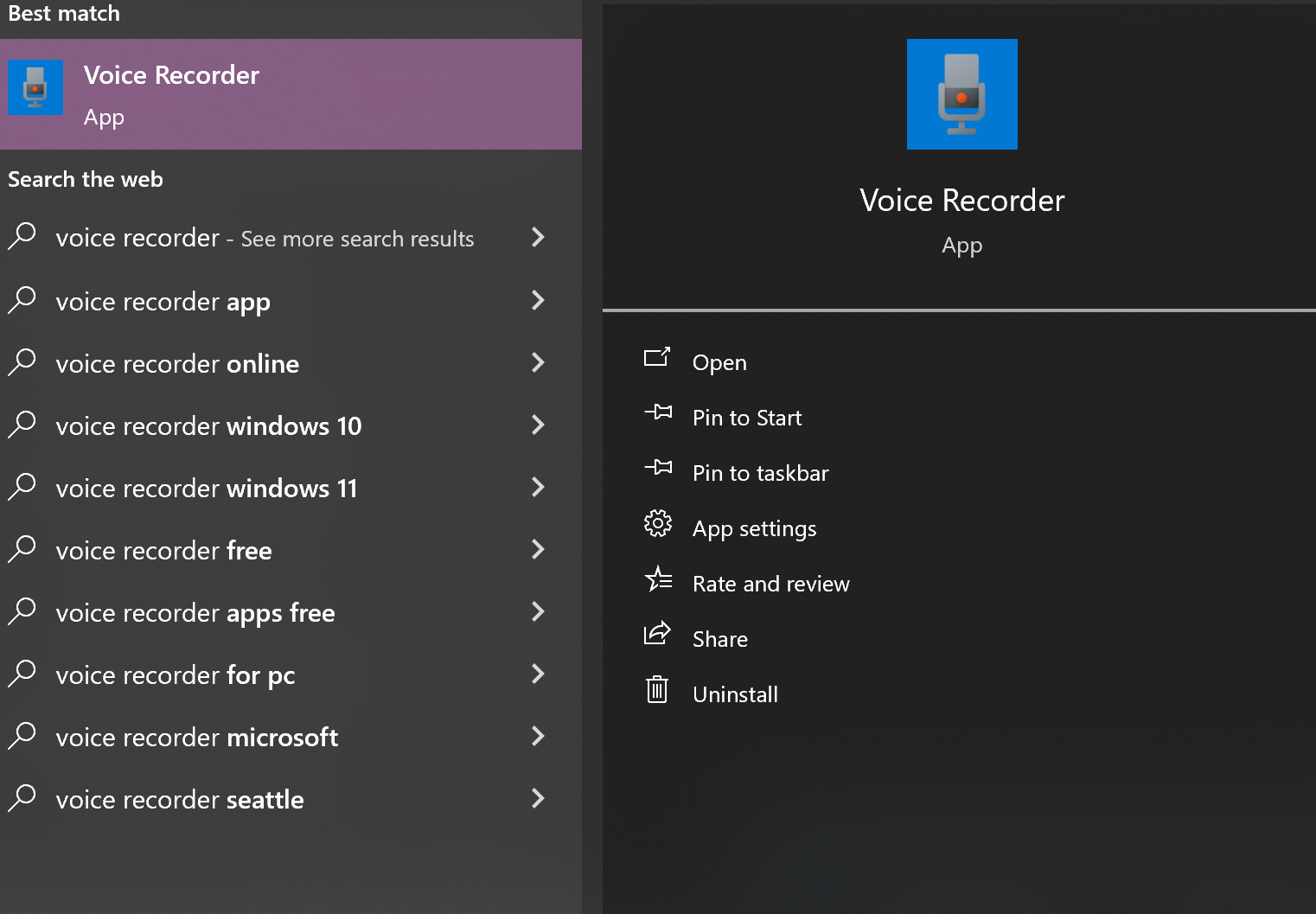The width and height of the screenshot is (1316, 914).
Task: Click 'App' label under details pane title
Action: pyautogui.click(x=961, y=246)
